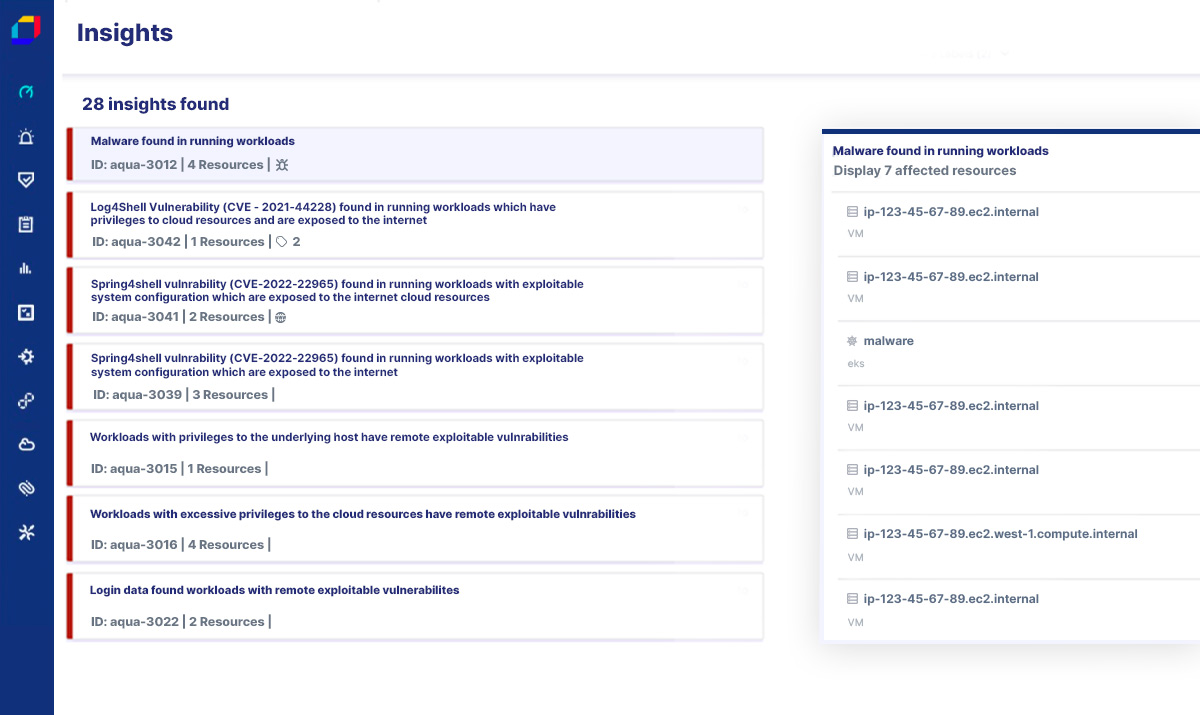Viewport: 1200px width, 715px height.
Task: Open the alarm siren icon in sidebar
Action: click(27, 137)
